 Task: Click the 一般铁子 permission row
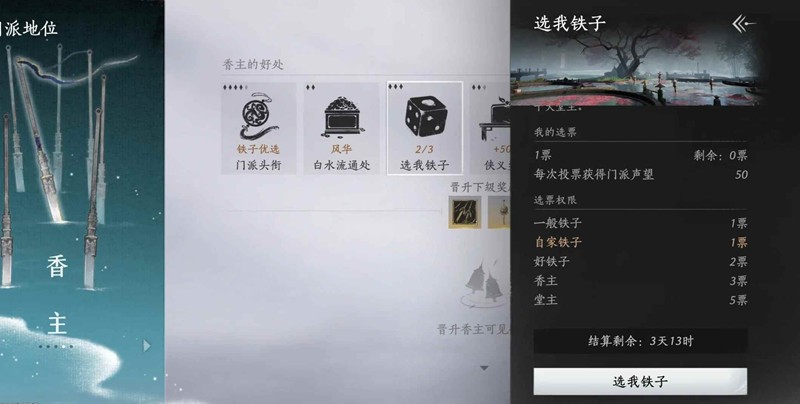pyautogui.click(x=640, y=223)
